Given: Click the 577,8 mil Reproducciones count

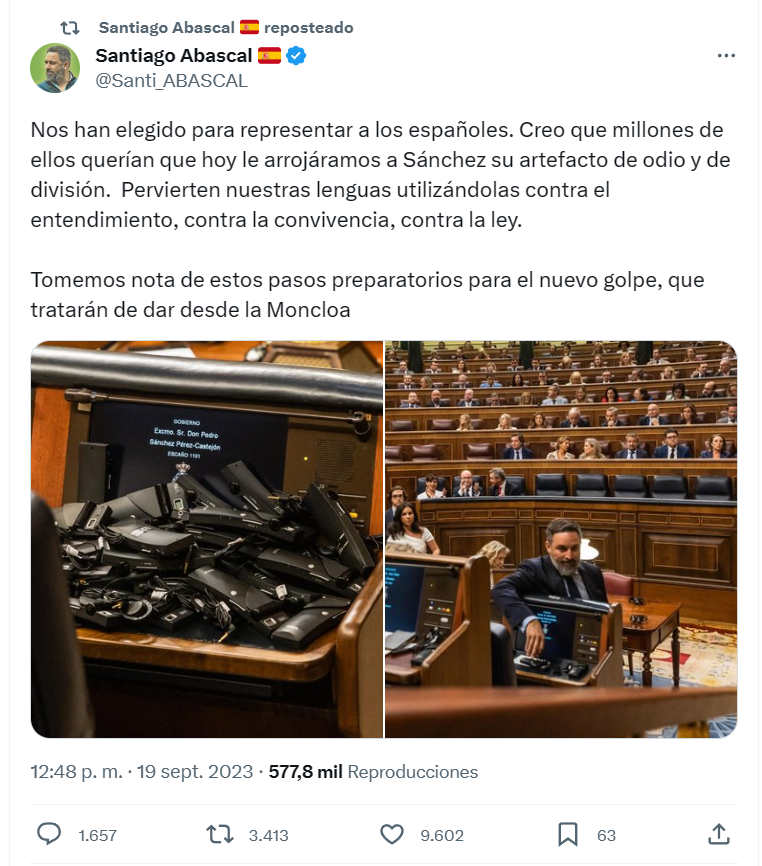Looking at the screenshot, I should coord(373,772).
